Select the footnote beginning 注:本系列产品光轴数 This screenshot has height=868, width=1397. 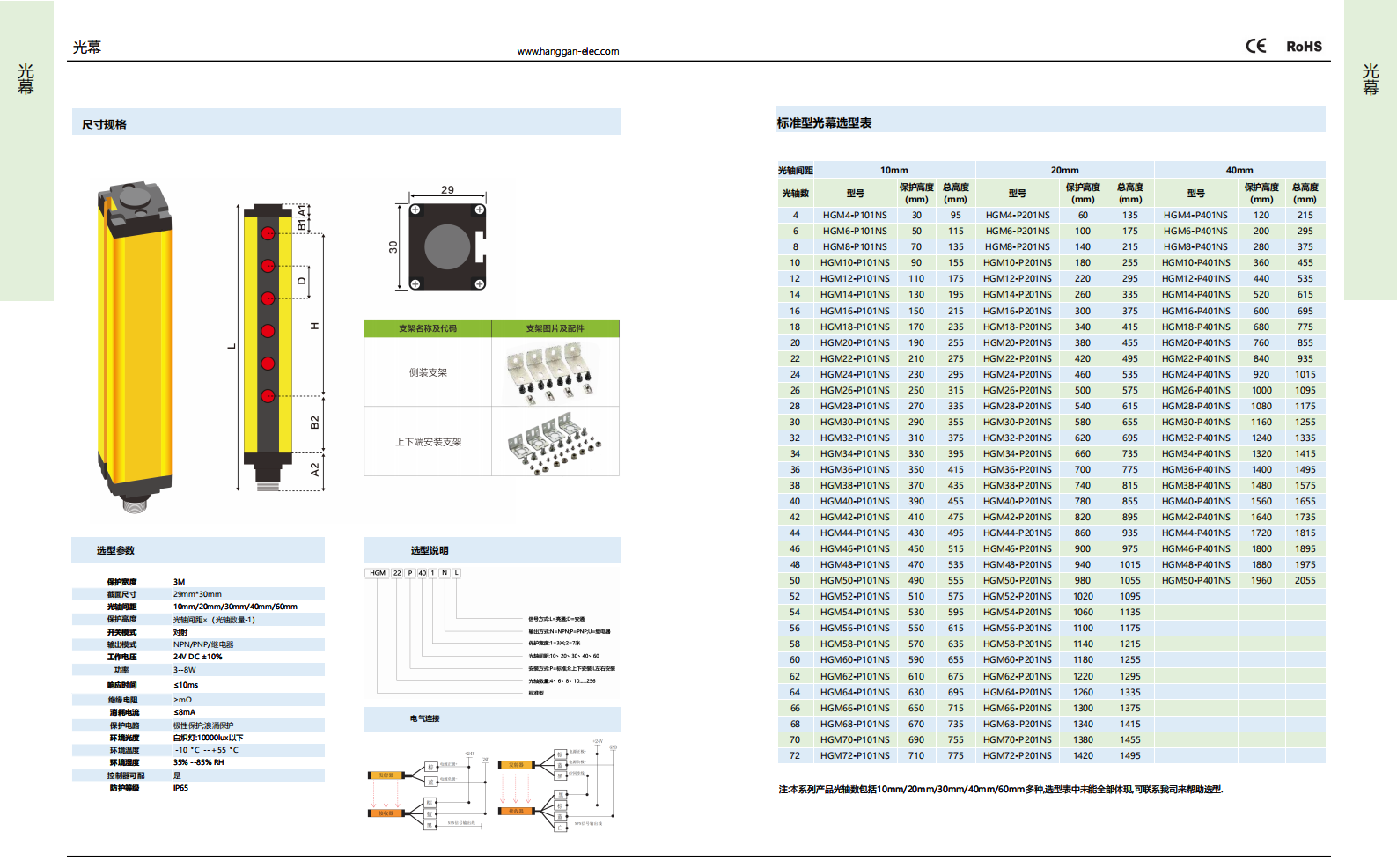point(1001,790)
